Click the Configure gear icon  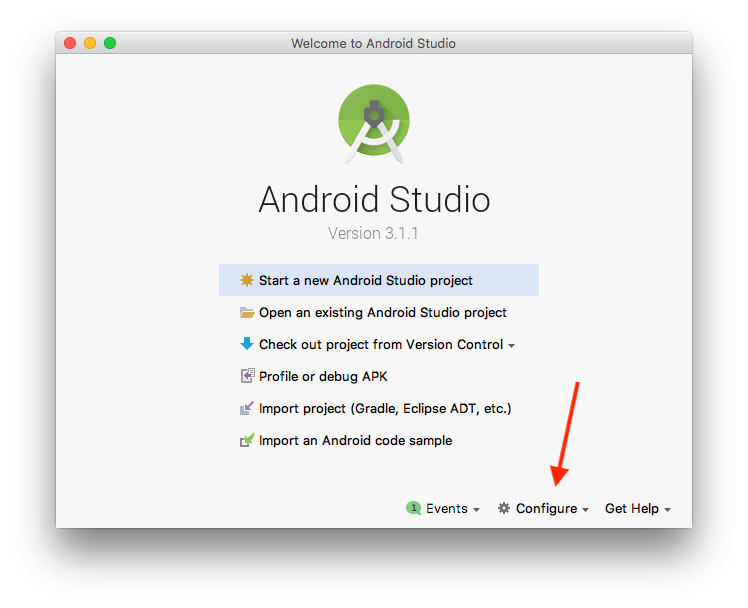[x=504, y=508]
